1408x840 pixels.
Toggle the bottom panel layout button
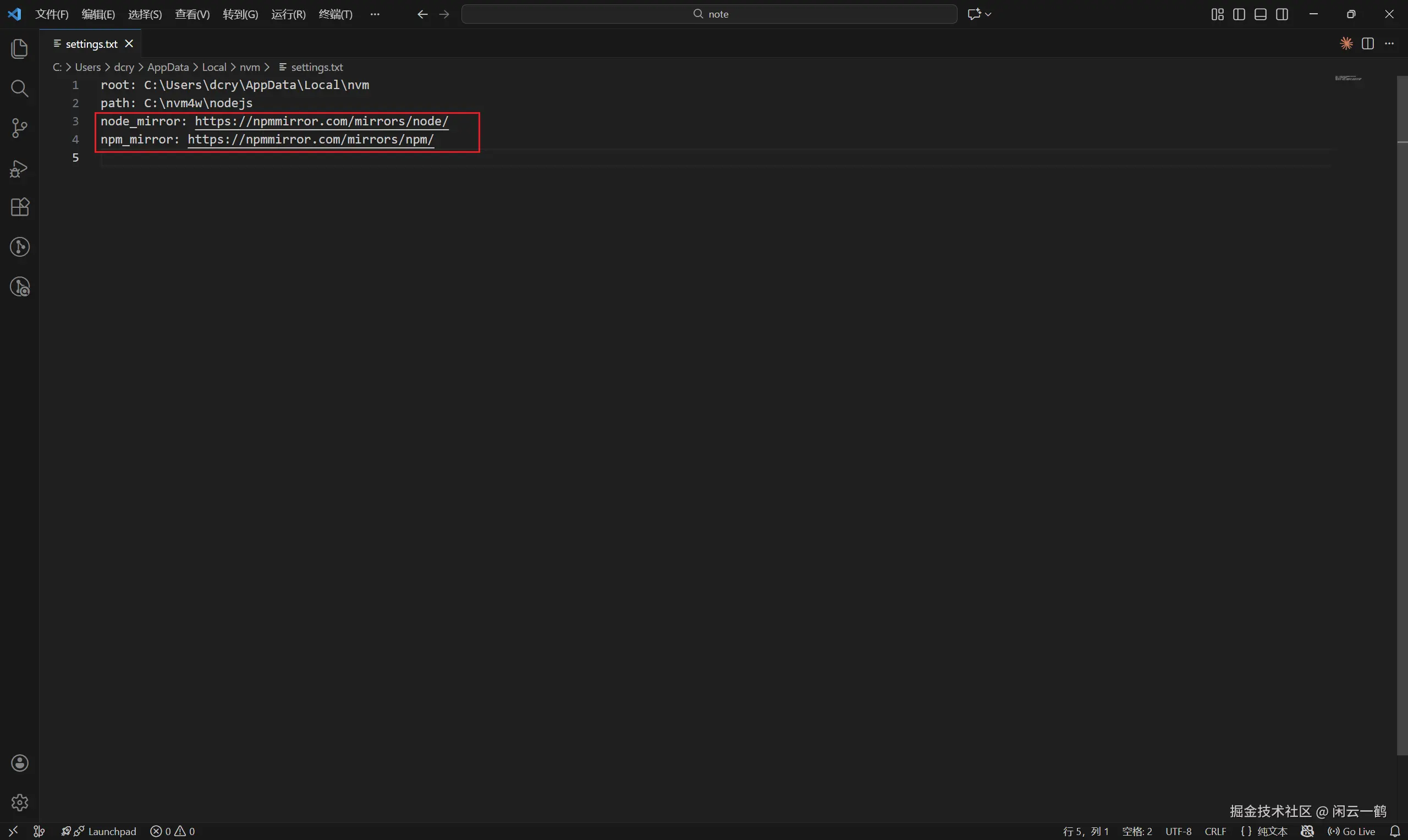(1260, 14)
